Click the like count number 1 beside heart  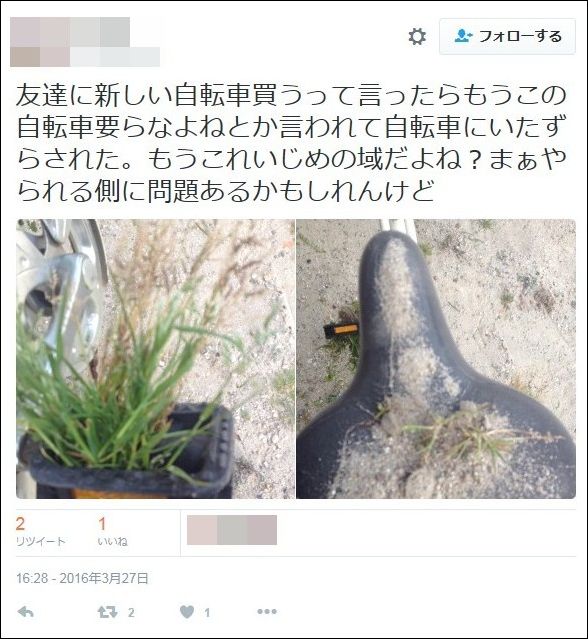coord(207,613)
